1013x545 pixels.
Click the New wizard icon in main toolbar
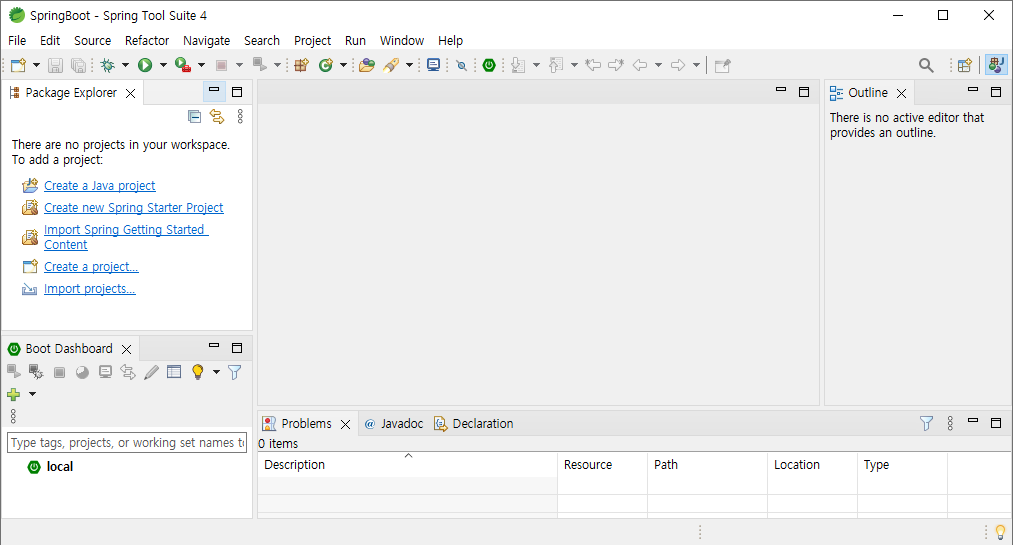tap(19, 65)
